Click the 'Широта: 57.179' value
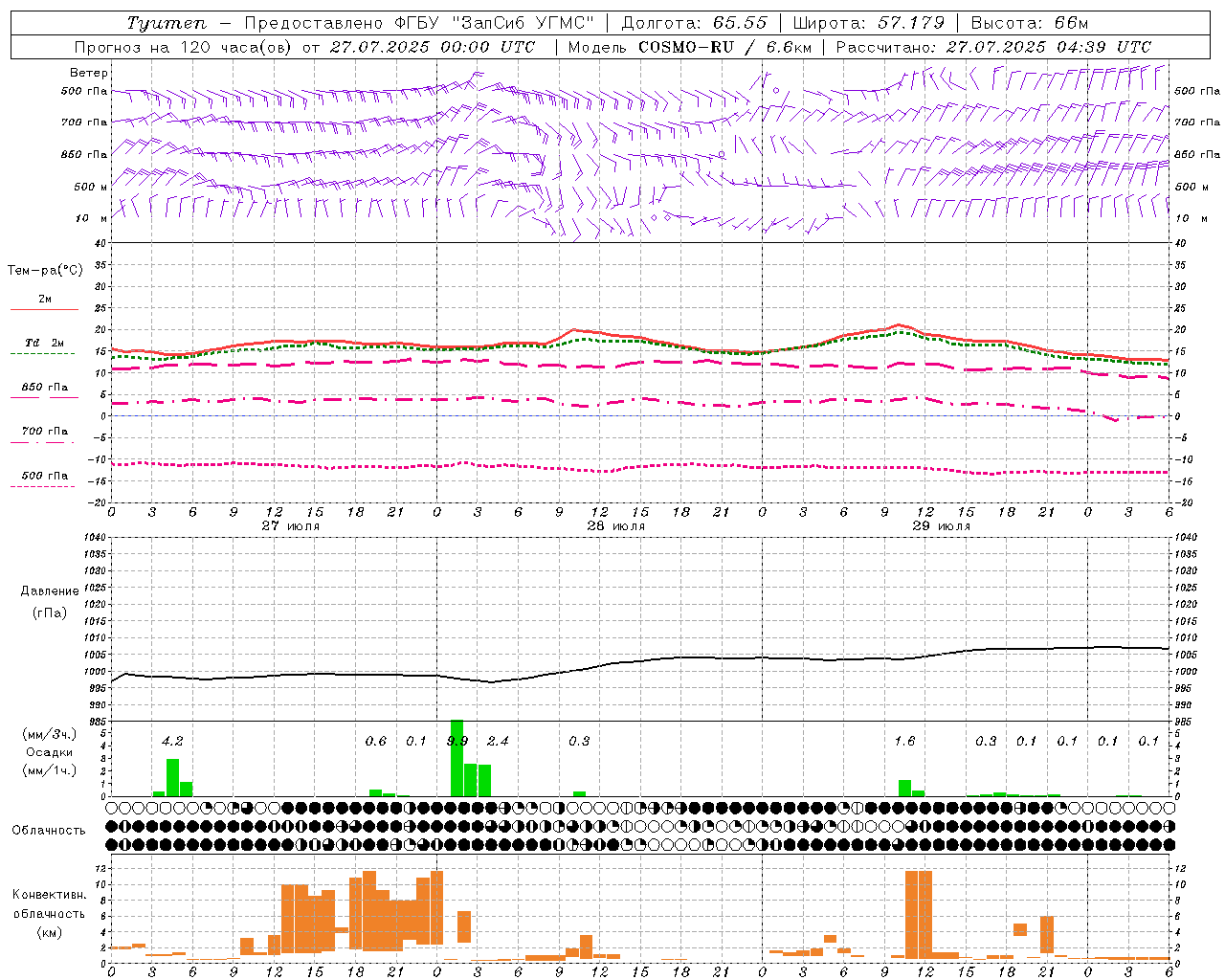1225x980 pixels. [x=869, y=23]
